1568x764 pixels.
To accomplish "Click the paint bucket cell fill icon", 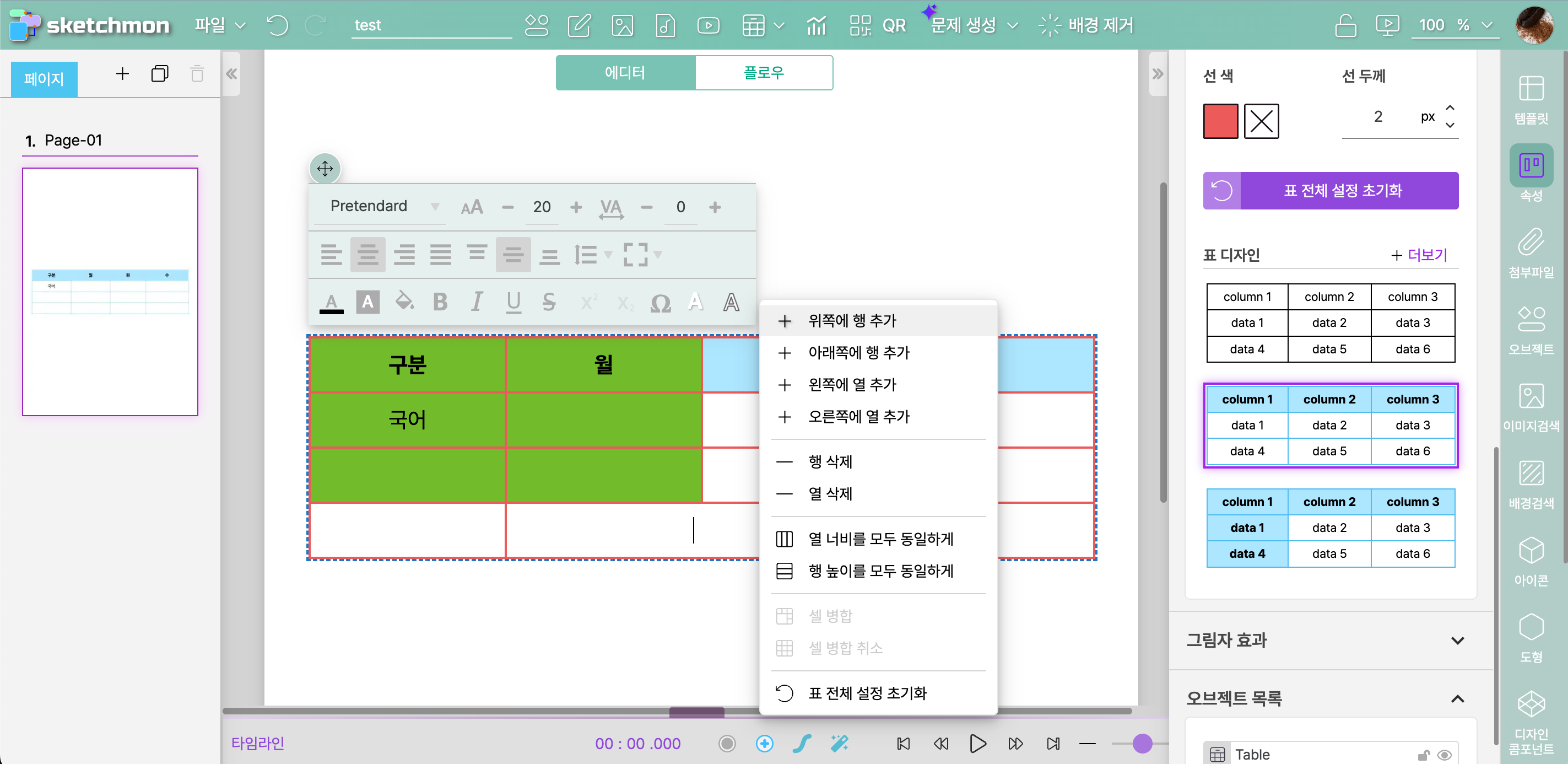I will pyautogui.click(x=404, y=302).
